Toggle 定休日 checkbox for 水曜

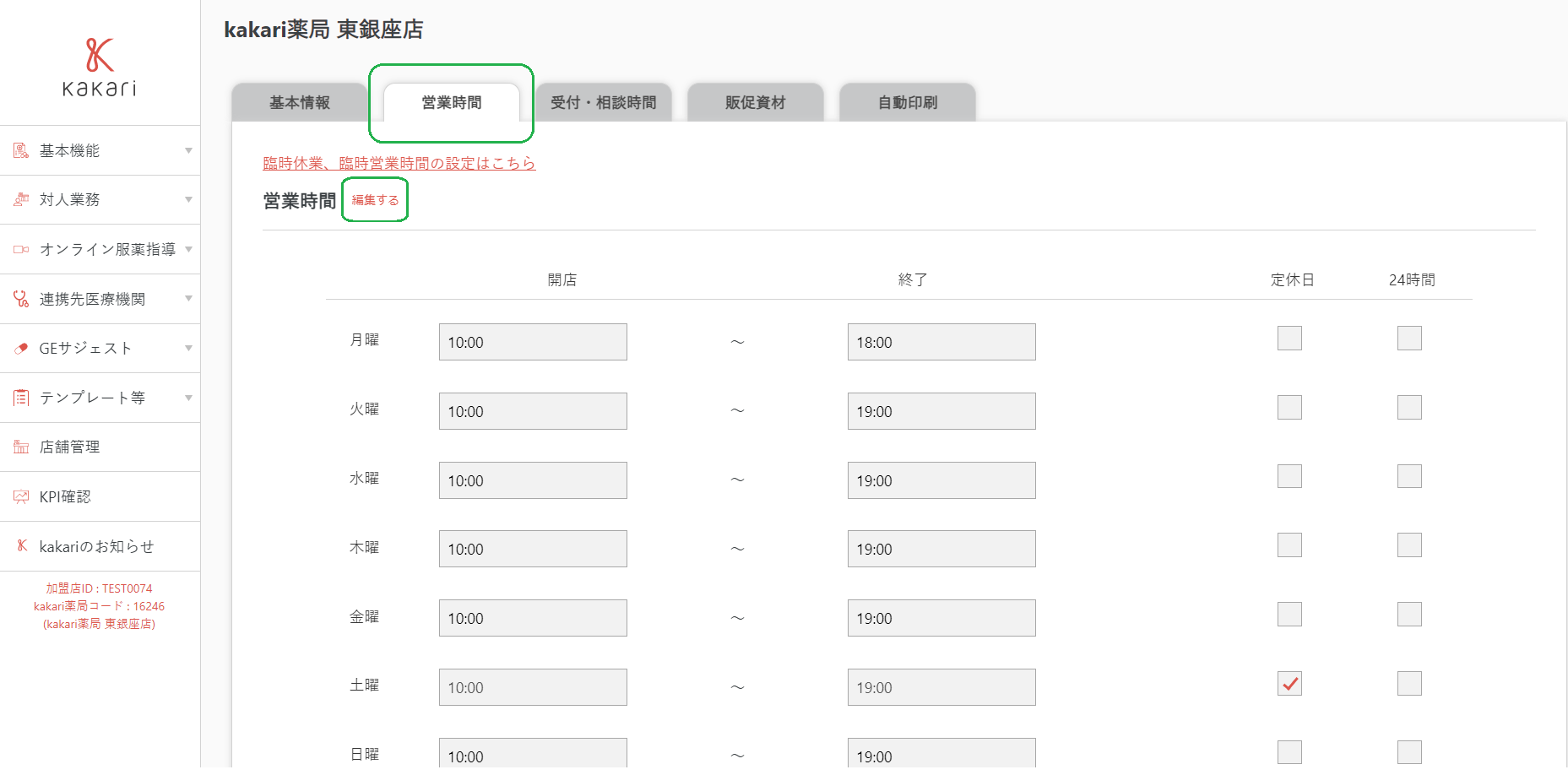coord(1289,476)
